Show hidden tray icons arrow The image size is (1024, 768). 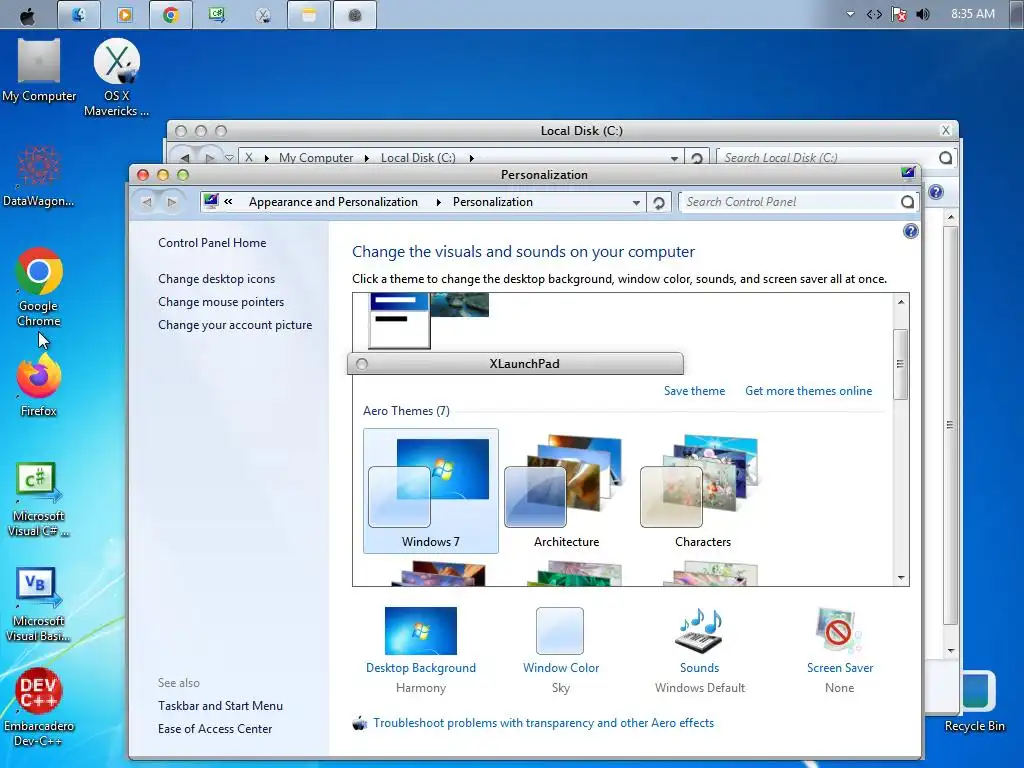tap(850, 14)
